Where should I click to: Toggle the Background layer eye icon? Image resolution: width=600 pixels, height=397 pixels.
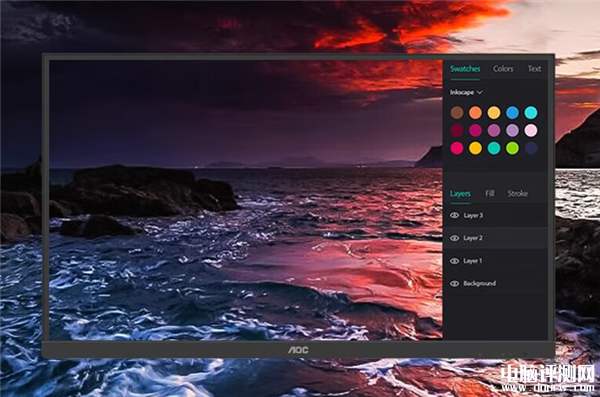click(x=454, y=284)
